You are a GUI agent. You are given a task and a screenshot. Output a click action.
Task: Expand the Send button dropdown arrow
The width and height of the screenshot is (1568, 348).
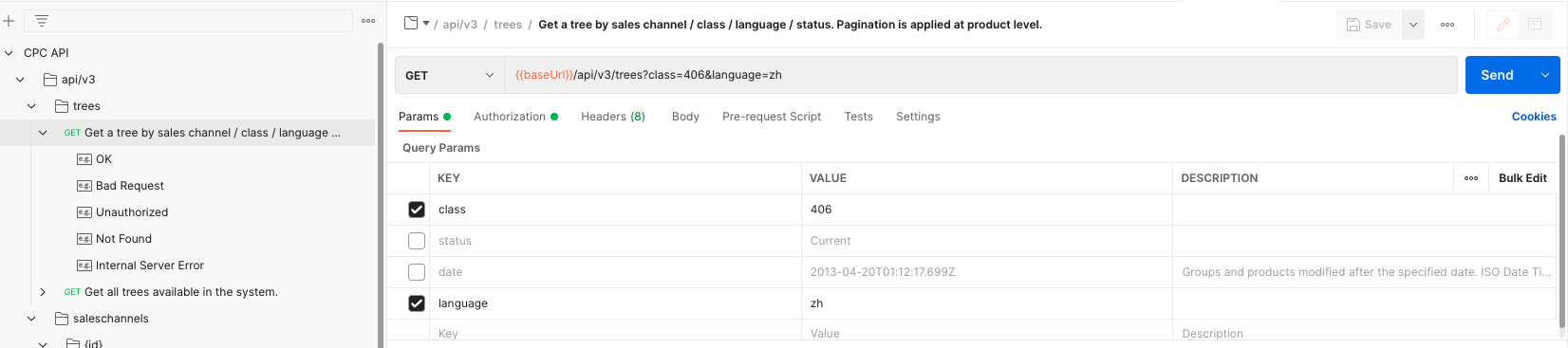click(1544, 75)
